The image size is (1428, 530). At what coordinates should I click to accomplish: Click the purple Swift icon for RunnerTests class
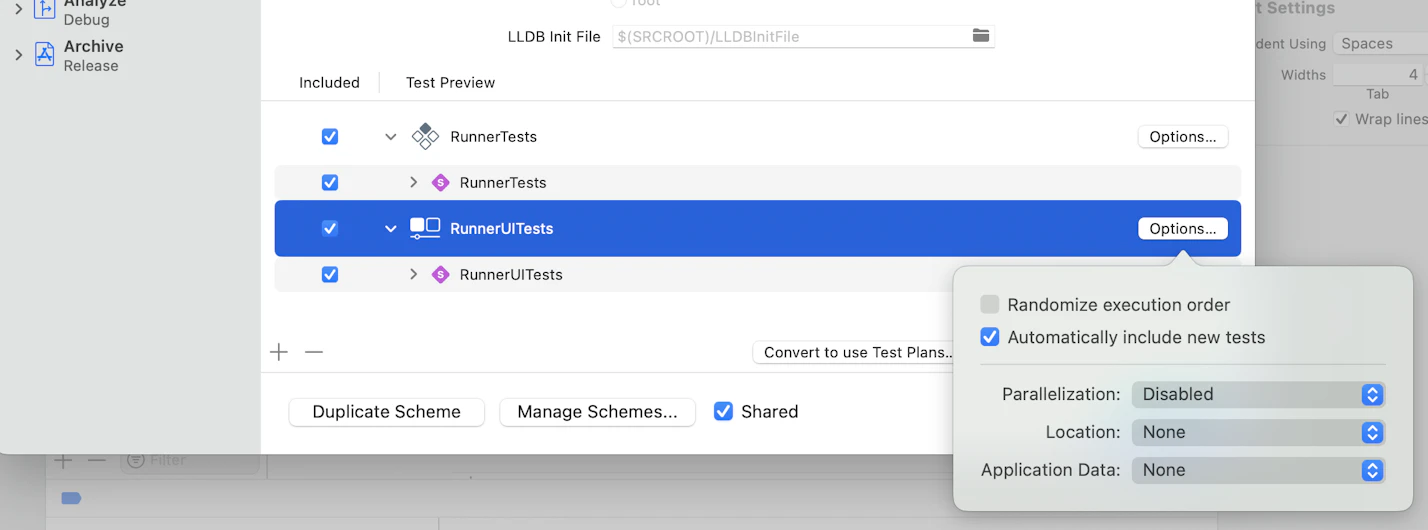coord(440,183)
